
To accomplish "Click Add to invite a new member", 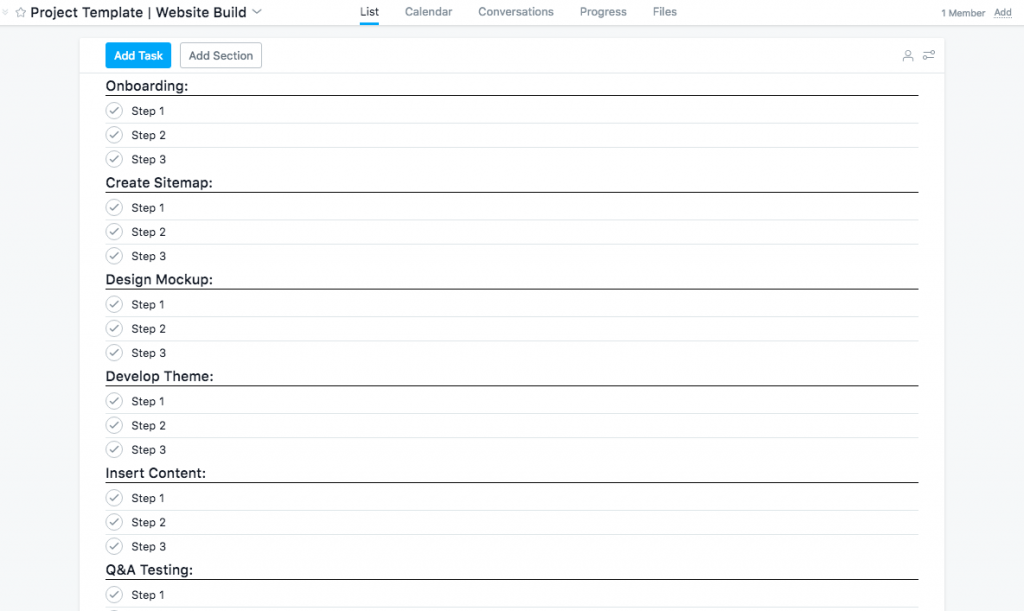I will [1002, 12].
